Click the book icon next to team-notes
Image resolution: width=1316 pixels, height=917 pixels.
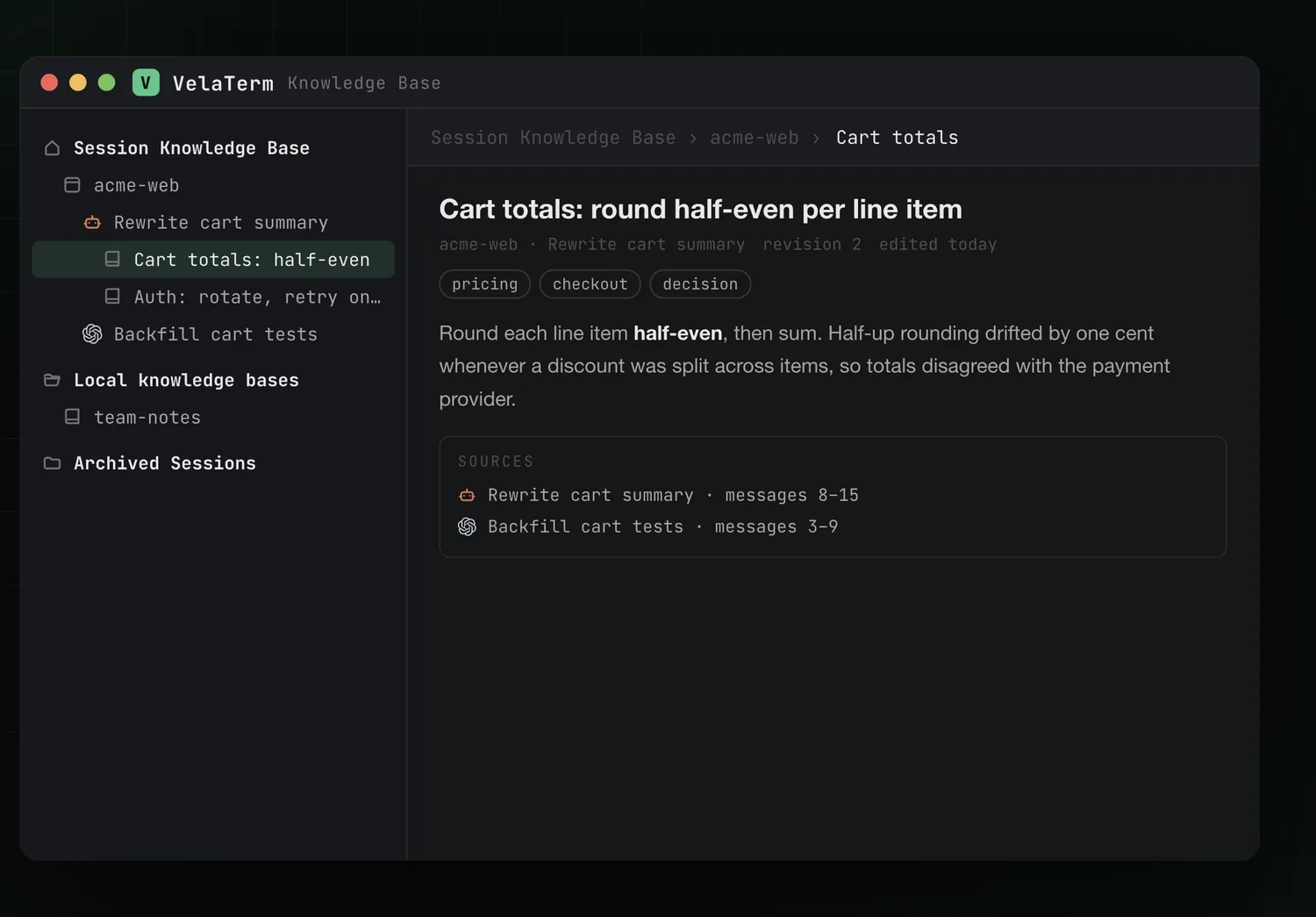pyautogui.click(x=73, y=417)
